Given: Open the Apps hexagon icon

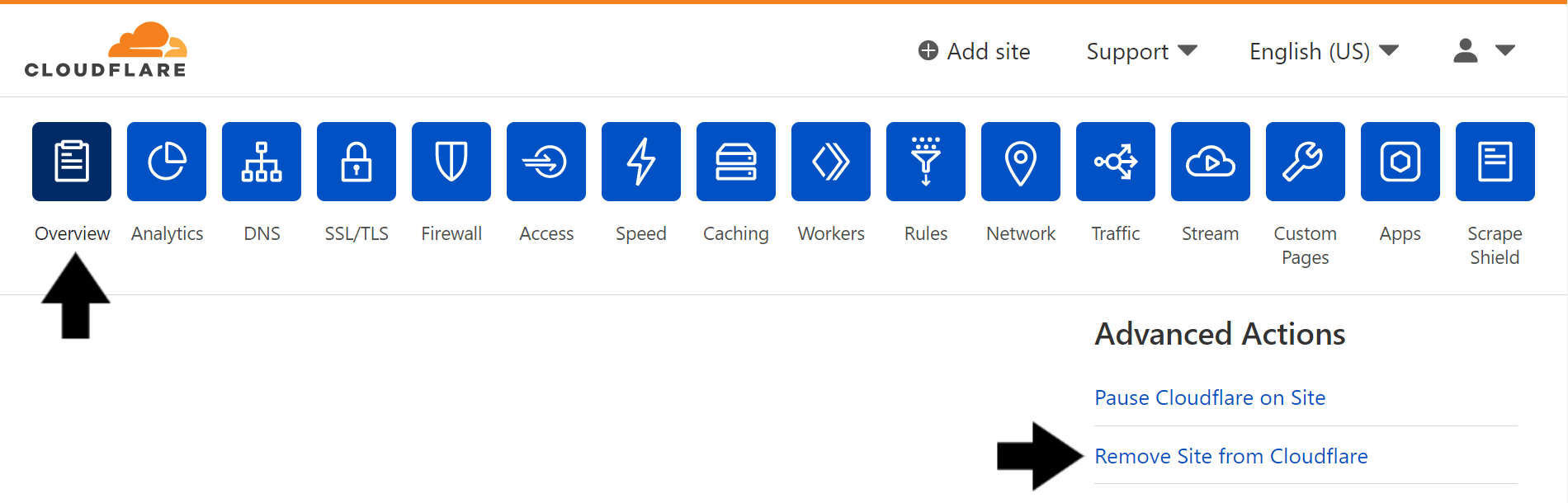Looking at the screenshot, I should tap(1400, 162).
